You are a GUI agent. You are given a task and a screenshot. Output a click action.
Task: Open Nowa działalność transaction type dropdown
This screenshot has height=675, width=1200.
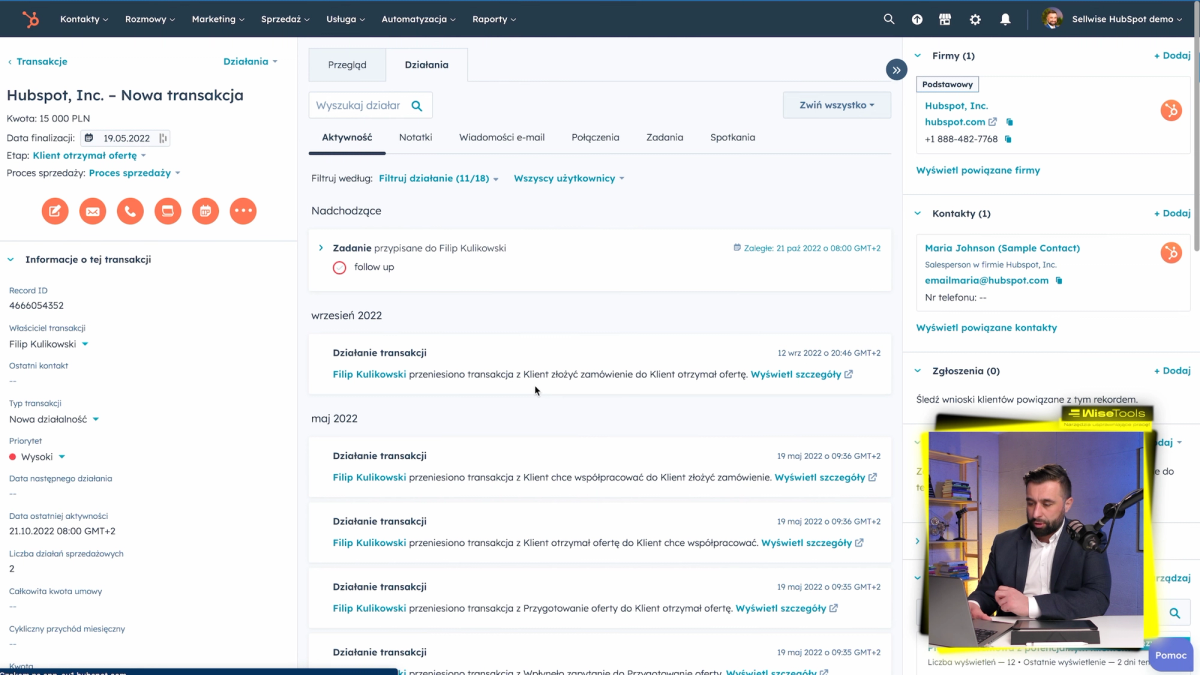[54, 419]
